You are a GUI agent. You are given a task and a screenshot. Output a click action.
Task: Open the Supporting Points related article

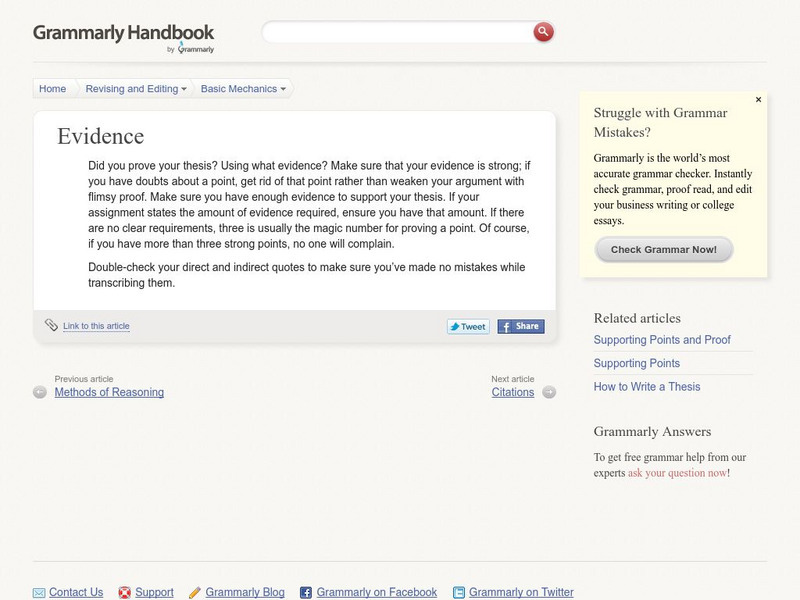pos(637,363)
